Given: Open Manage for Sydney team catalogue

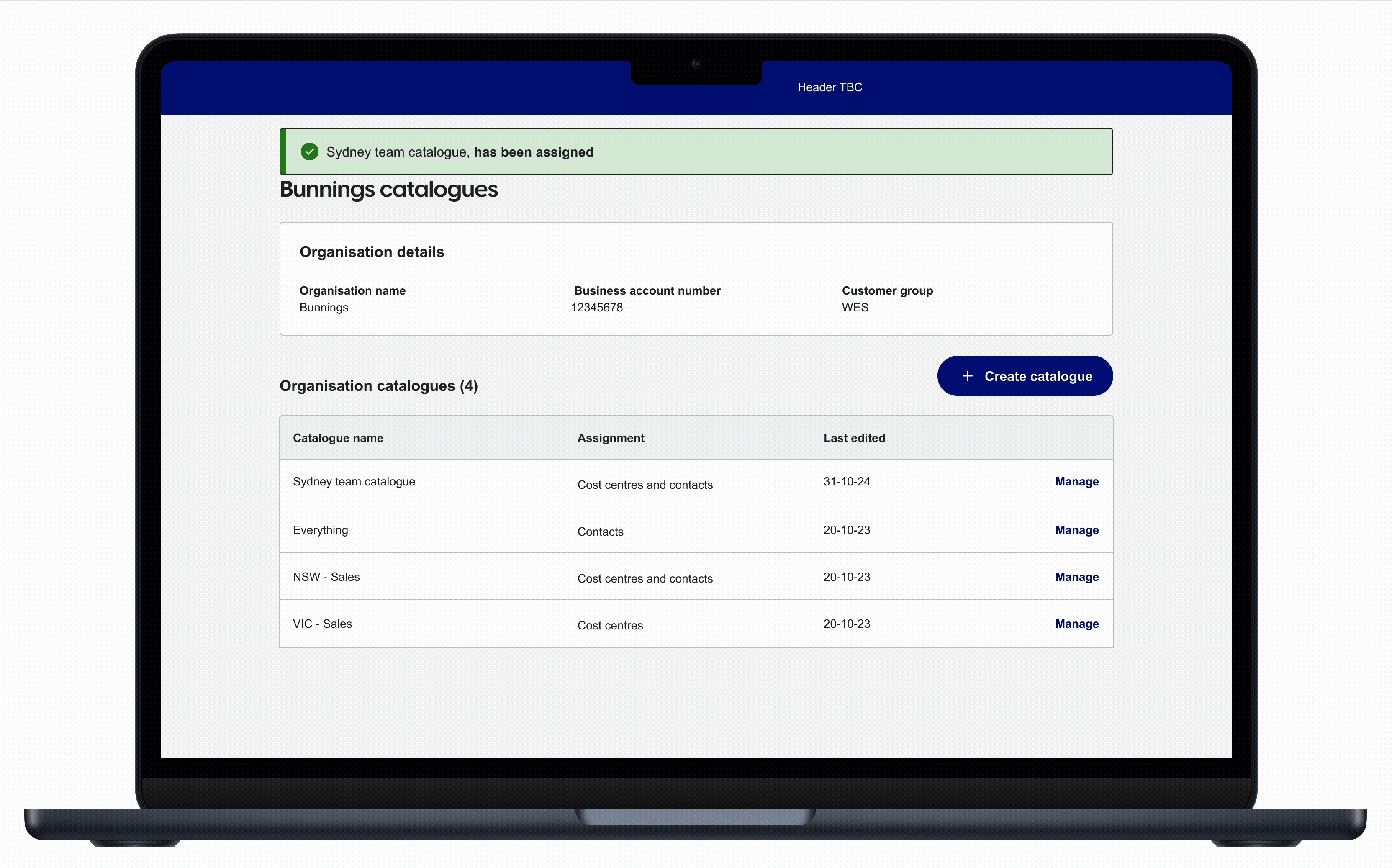Looking at the screenshot, I should (1077, 482).
